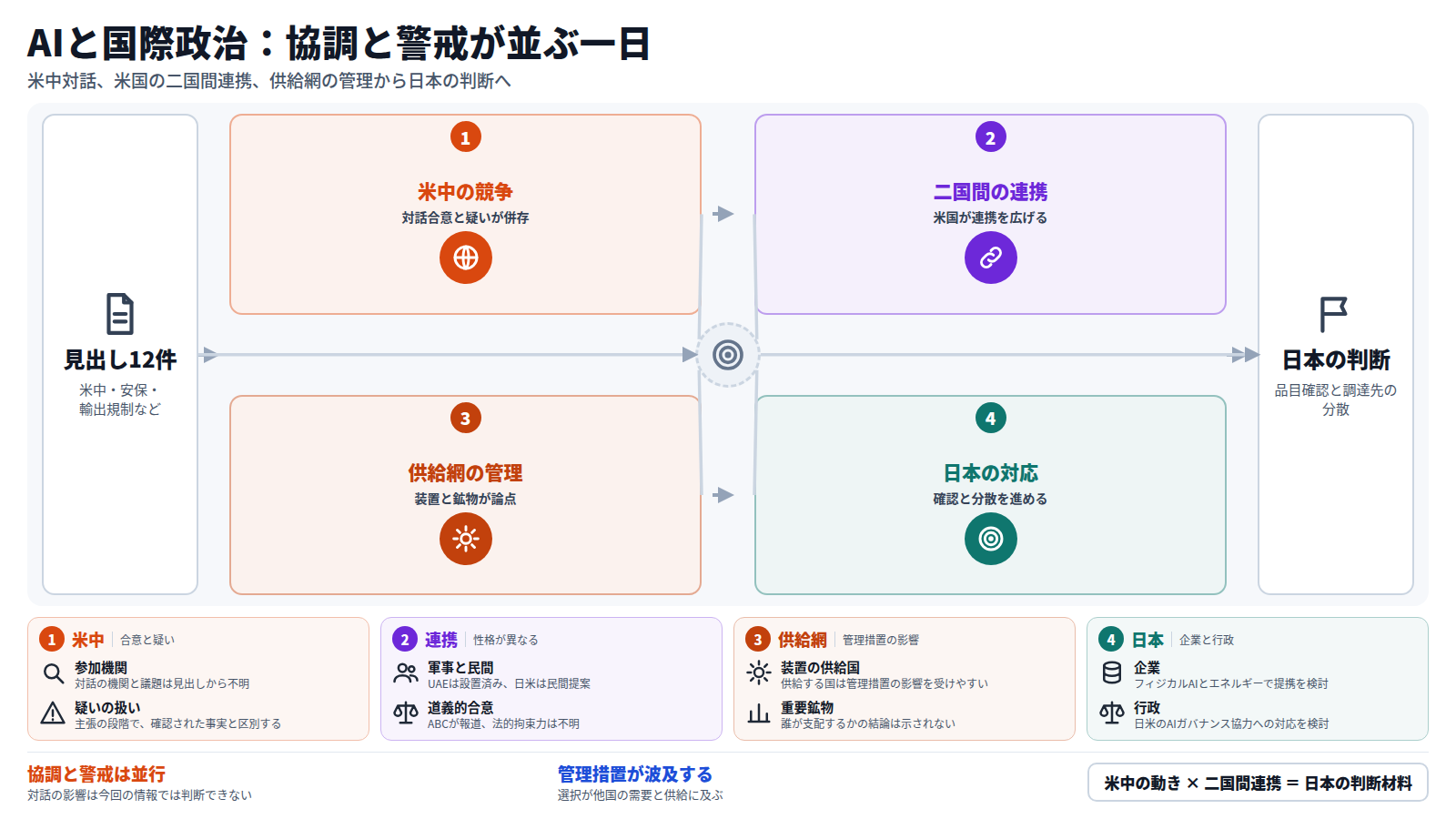Select the 供給網の管理 card title
Screen dimensions: 1456x819
coord(466,473)
